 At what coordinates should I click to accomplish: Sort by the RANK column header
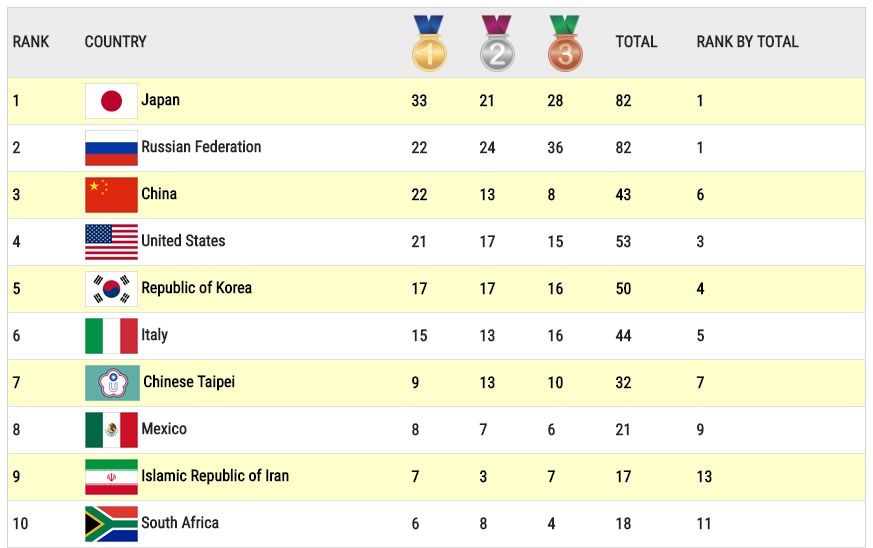point(31,42)
